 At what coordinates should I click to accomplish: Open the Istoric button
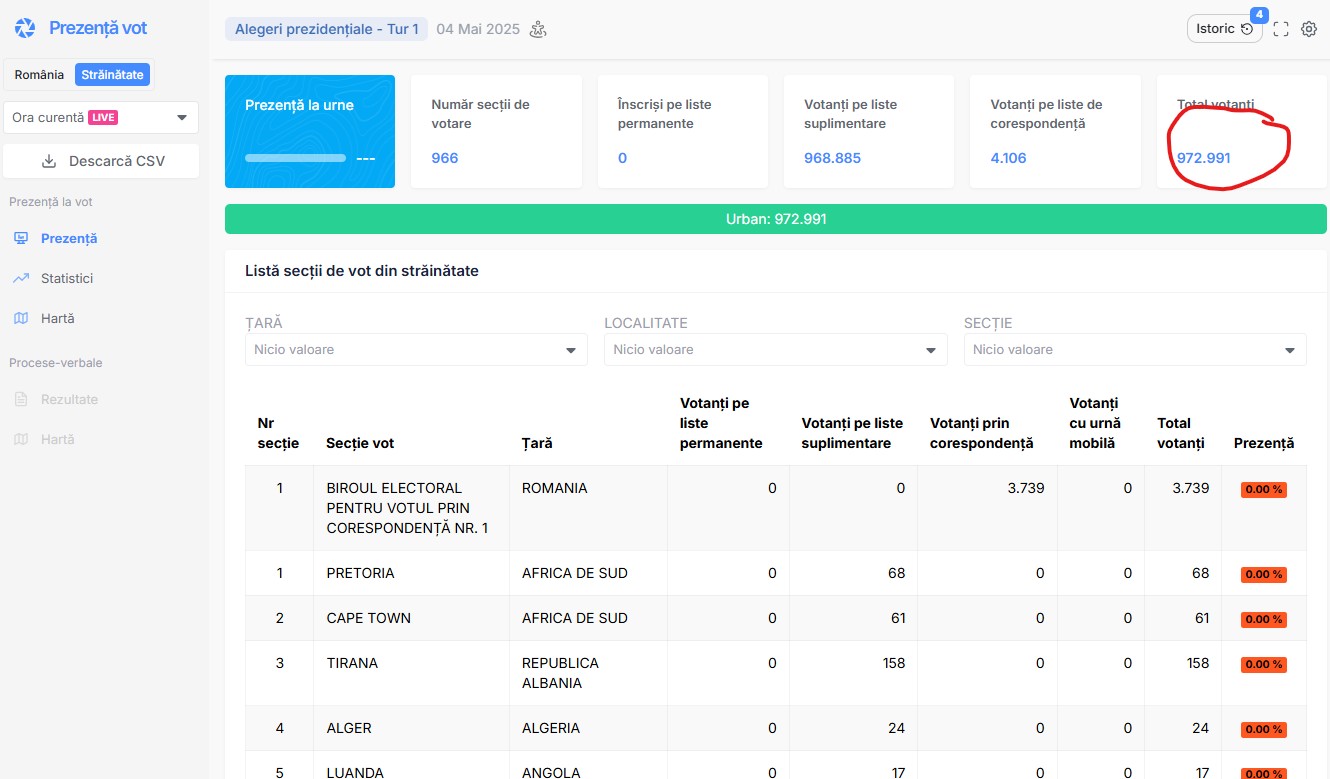(1224, 29)
